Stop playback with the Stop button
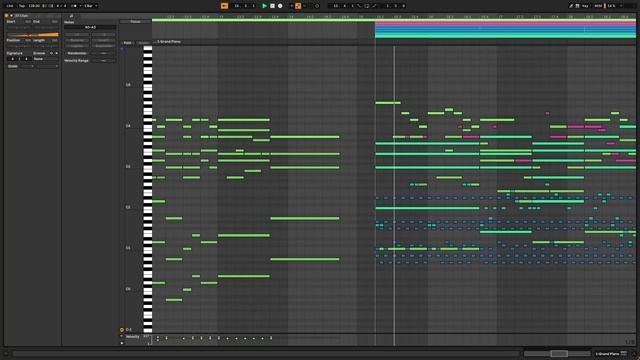Viewport: 640px width, 360px height. [x=272, y=6]
